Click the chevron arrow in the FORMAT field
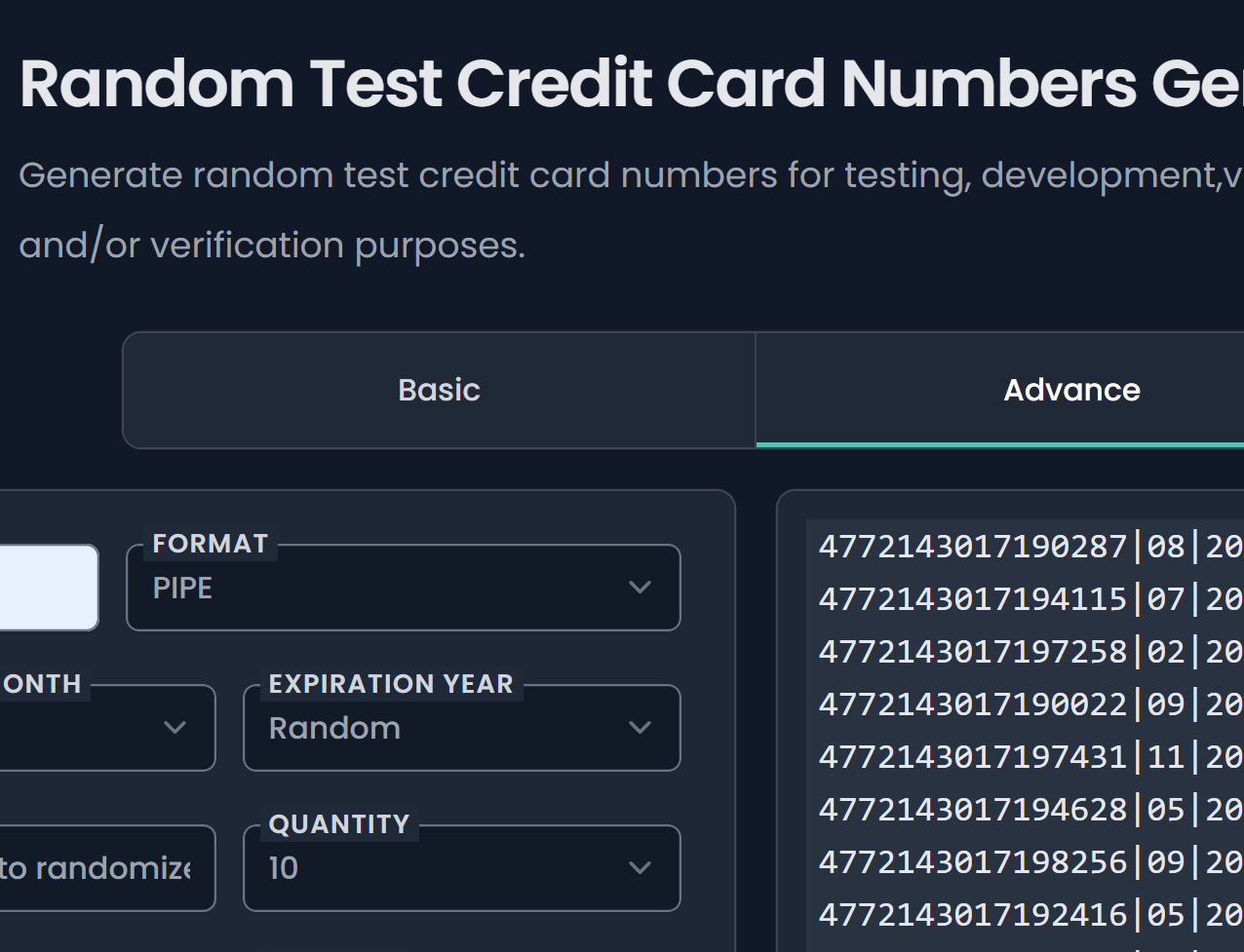1244x952 pixels. tap(640, 588)
